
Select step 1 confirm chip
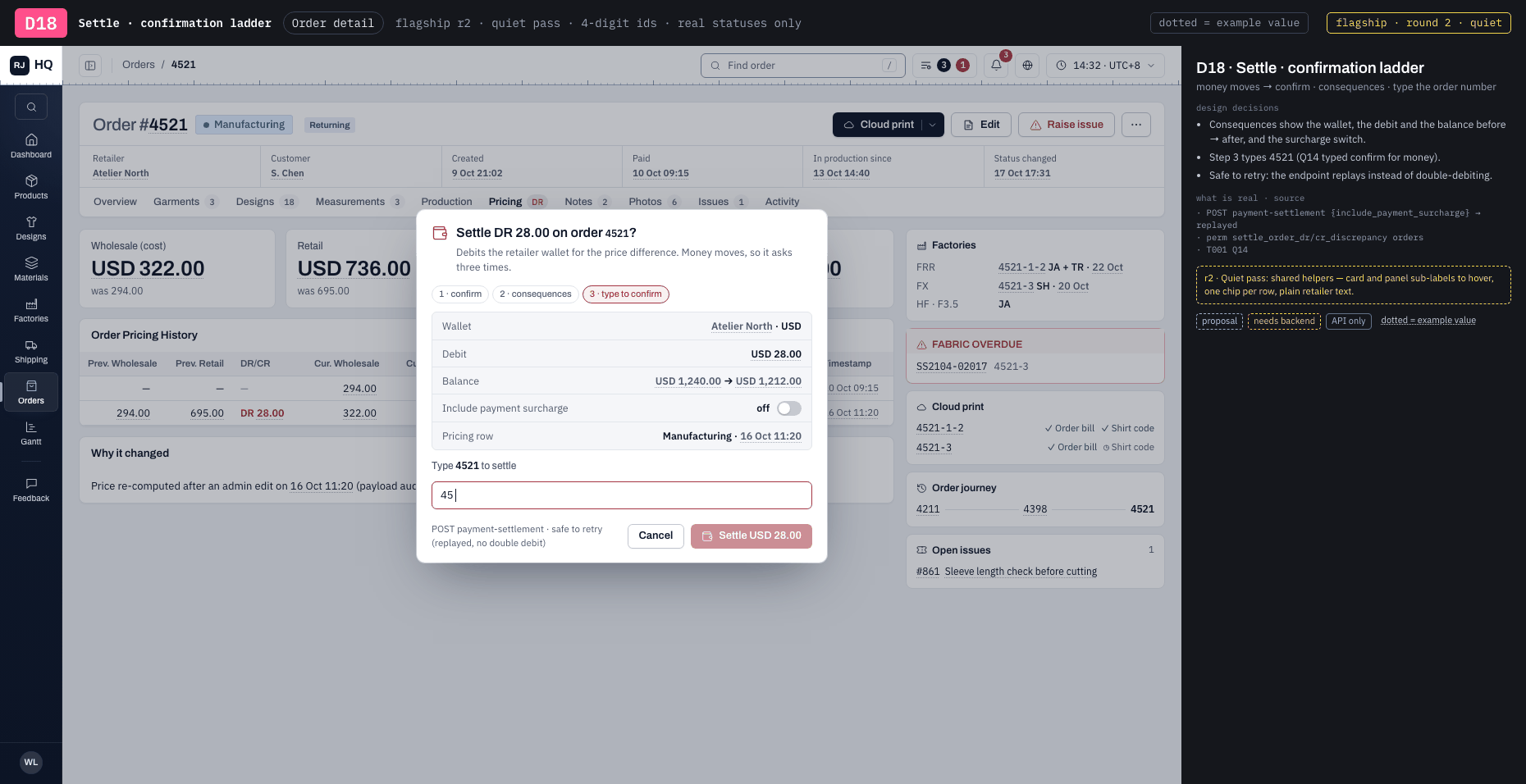(x=460, y=294)
